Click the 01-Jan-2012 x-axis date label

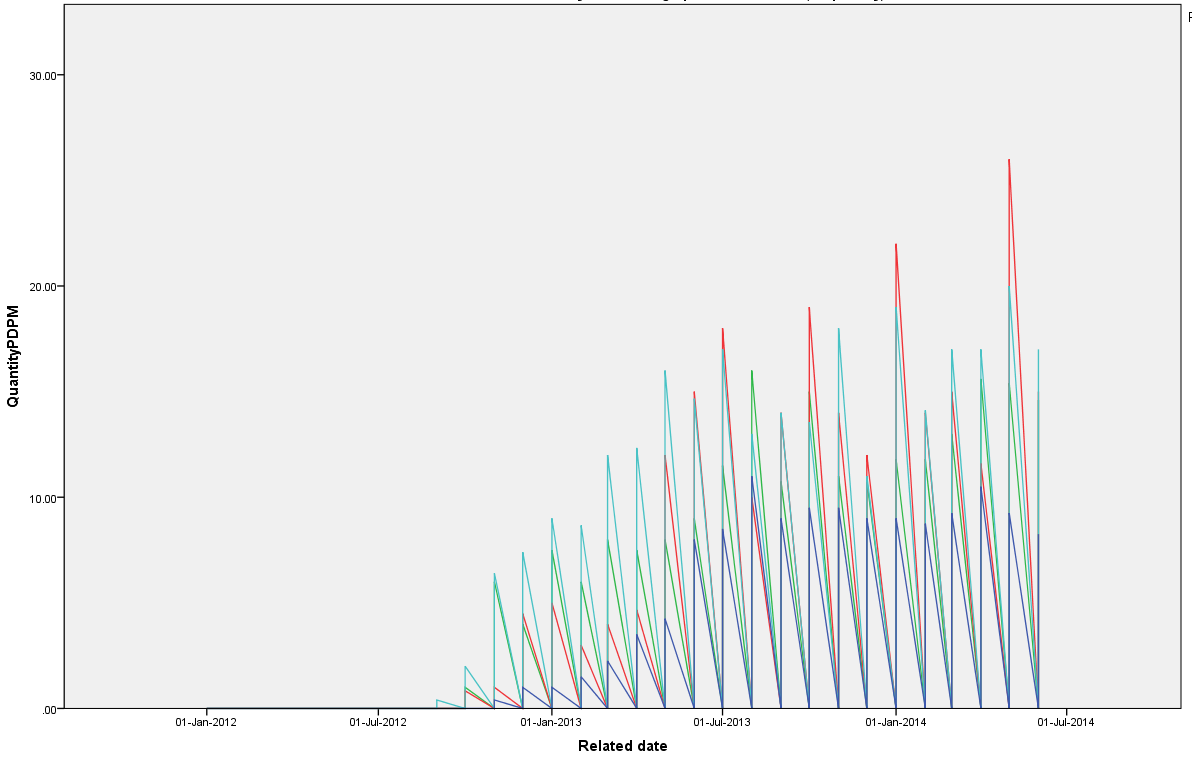tap(207, 722)
